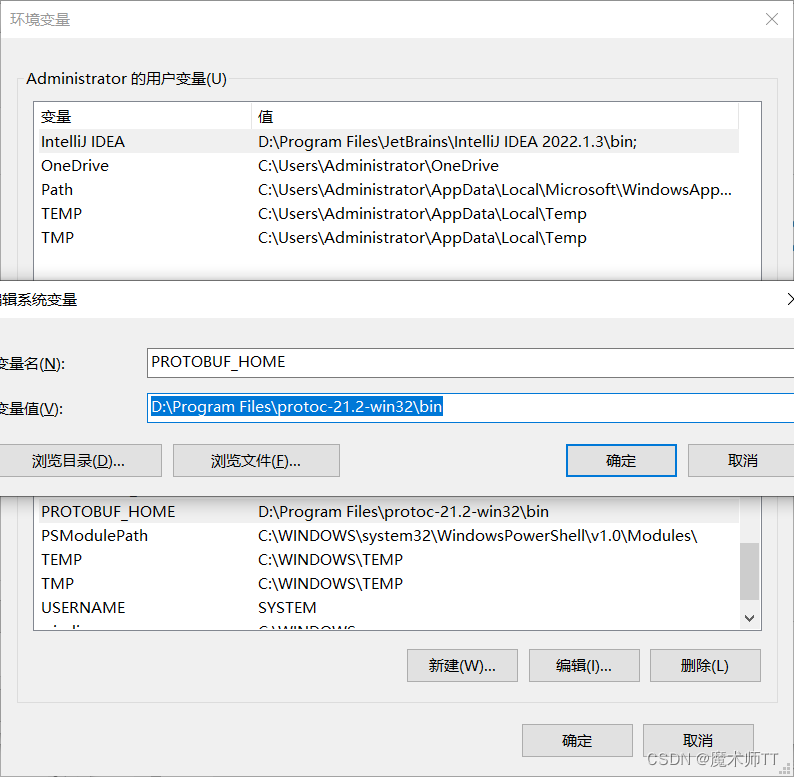Select user TEMP variable with AppData path
794x777 pixels.
[389, 213]
